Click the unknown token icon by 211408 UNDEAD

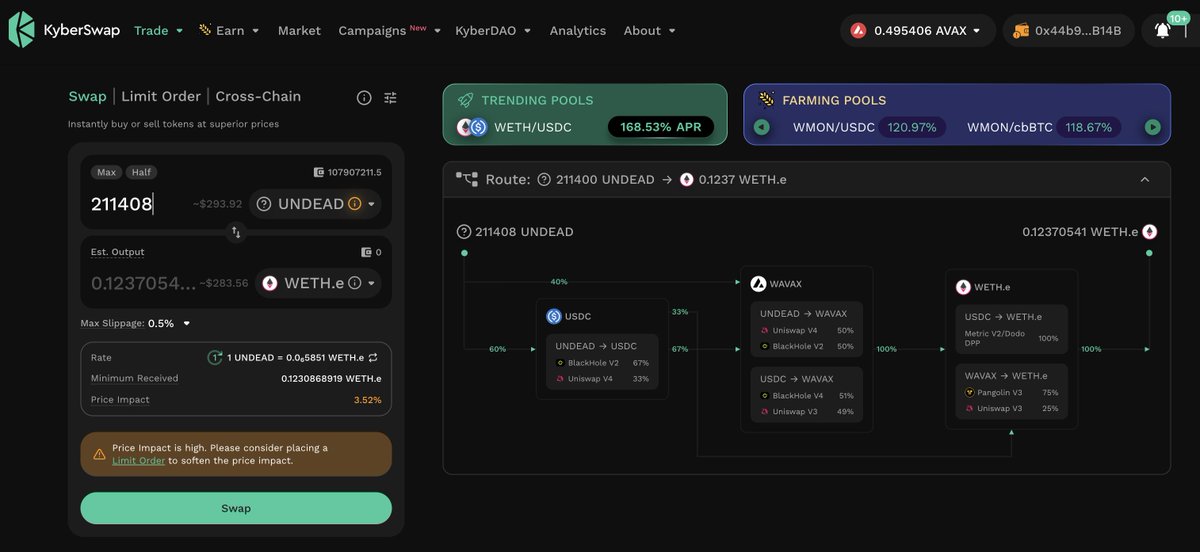pos(464,232)
